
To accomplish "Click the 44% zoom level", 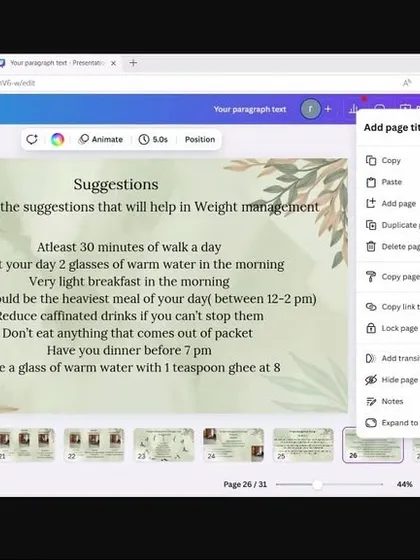I will pyautogui.click(x=405, y=484).
